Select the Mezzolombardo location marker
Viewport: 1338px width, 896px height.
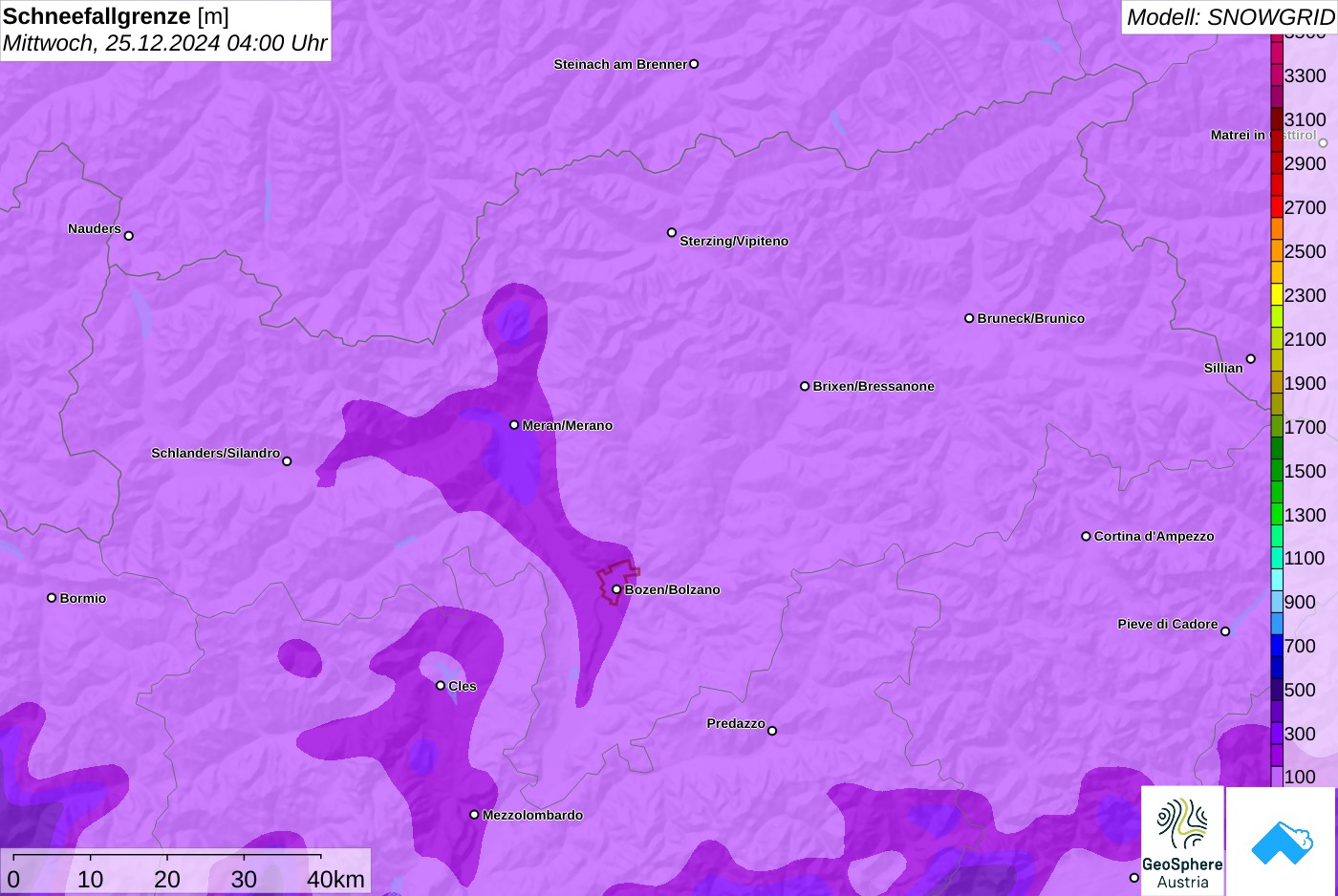coord(474,815)
